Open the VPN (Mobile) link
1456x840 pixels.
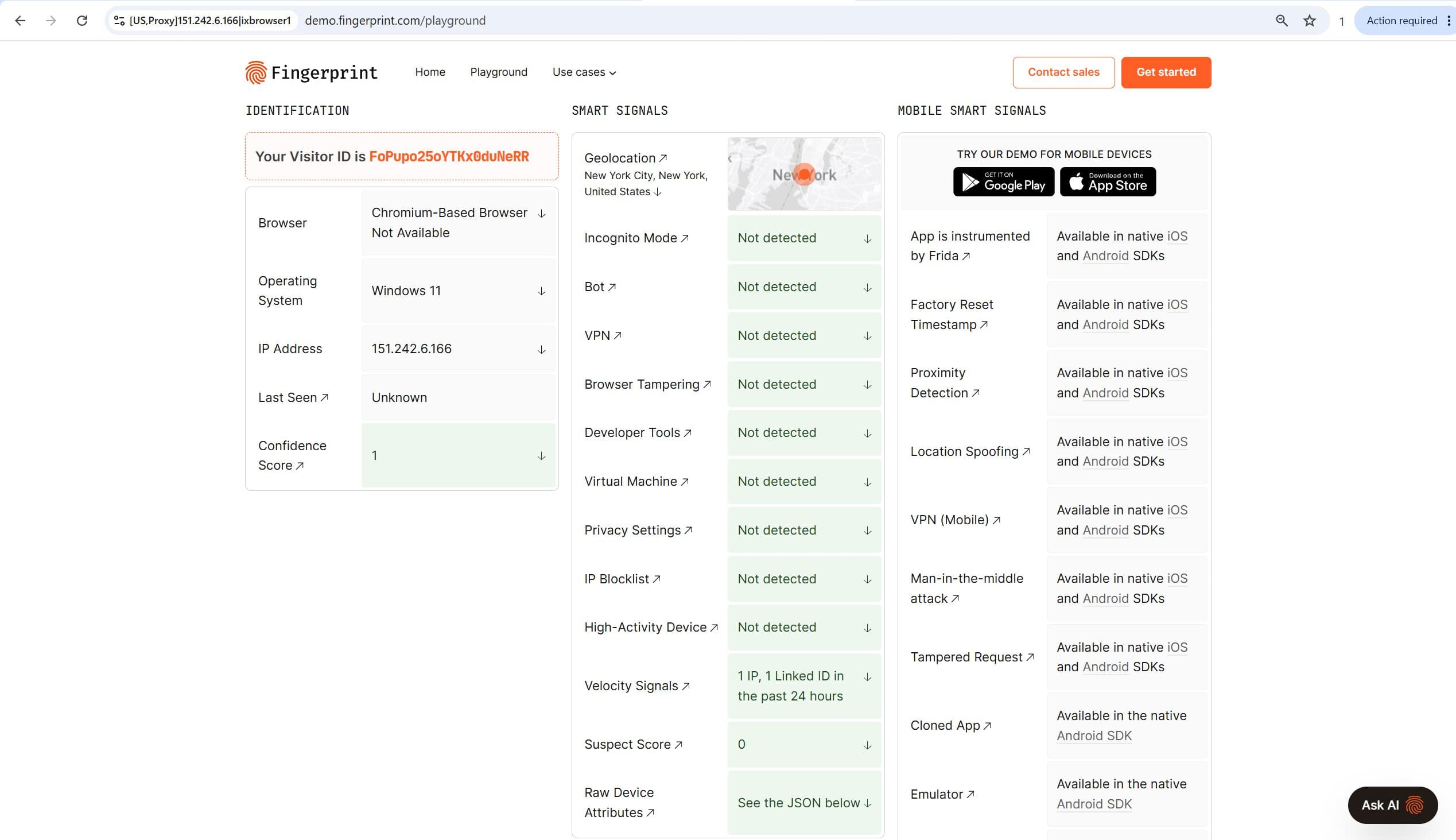(956, 520)
